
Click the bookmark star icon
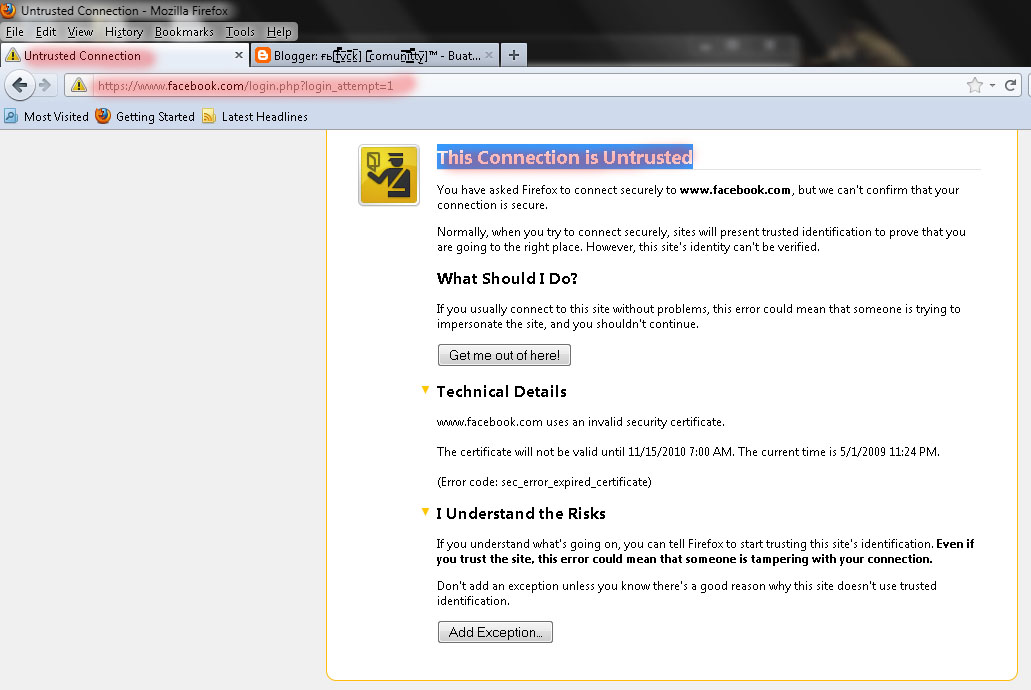pyautogui.click(x=973, y=86)
